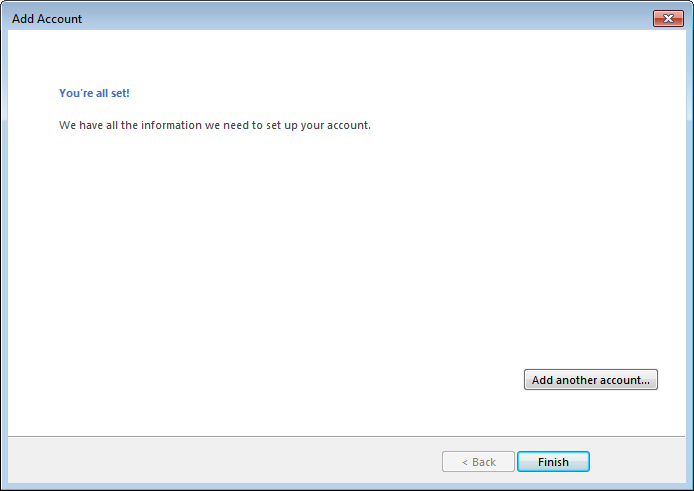694x491 pixels.
Task: Click the Finish button
Action: pyautogui.click(x=553, y=462)
